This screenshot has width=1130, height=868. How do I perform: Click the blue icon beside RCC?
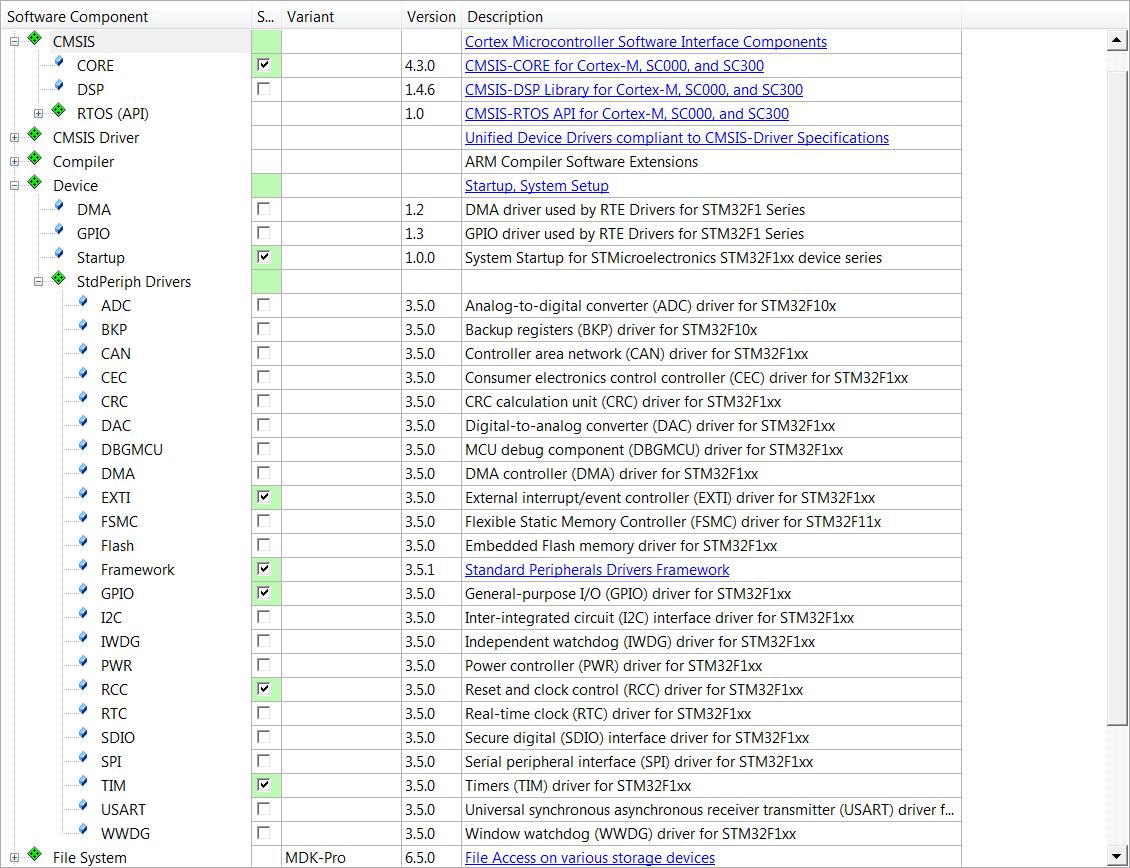[x=84, y=686]
